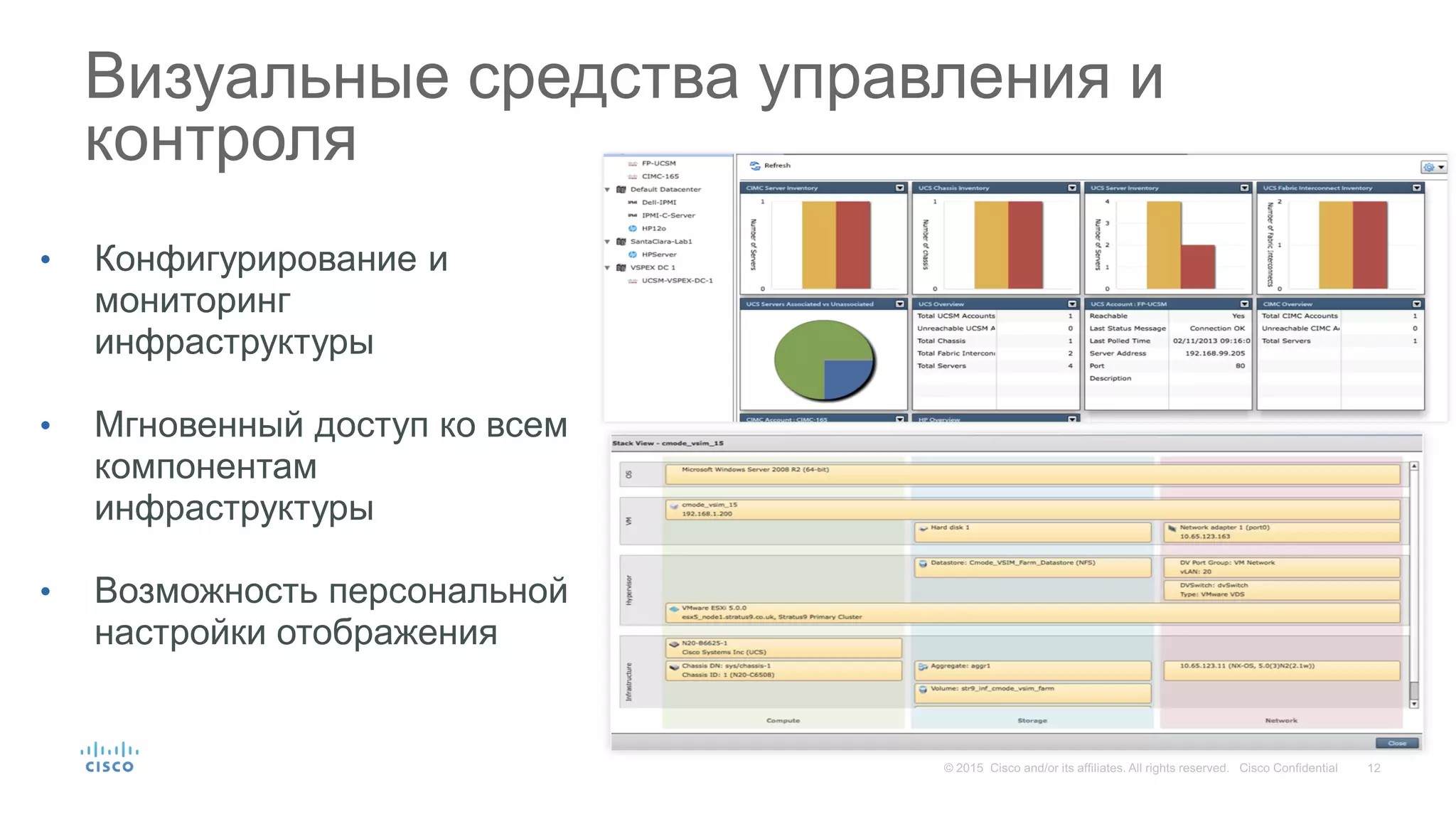Screen dimensions: 1456x819
Task: Select the FP-UCSM account in tree
Action: [x=658, y=164]
